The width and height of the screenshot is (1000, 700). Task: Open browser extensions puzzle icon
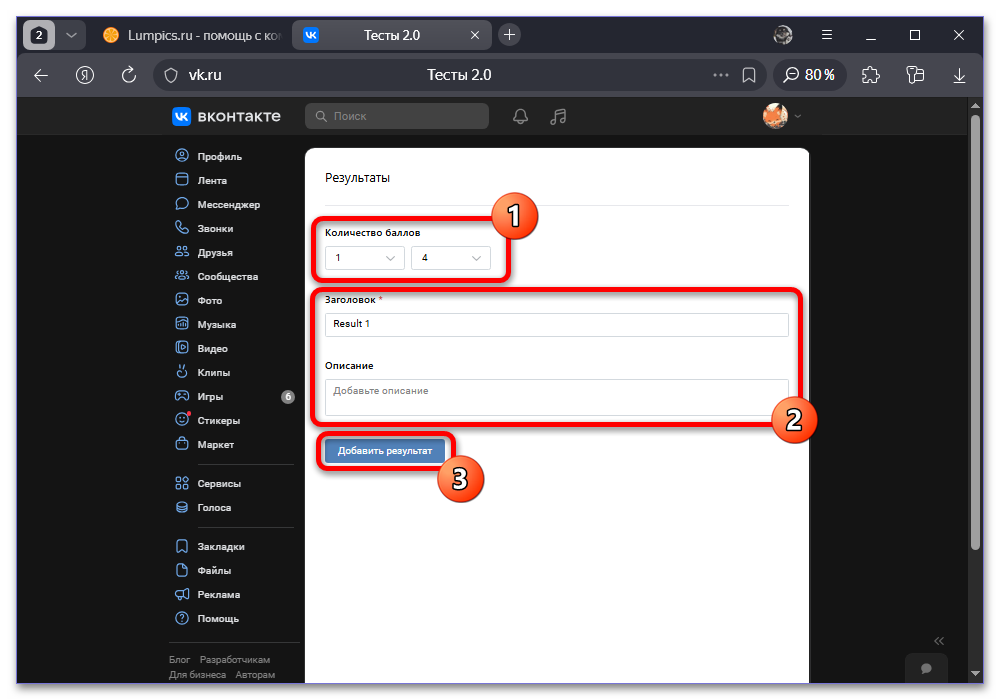pos(871,75)
